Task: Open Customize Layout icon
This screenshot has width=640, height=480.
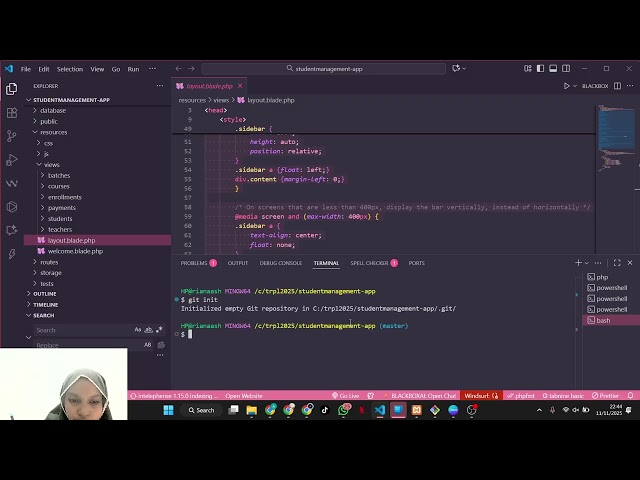Action: 528,68
